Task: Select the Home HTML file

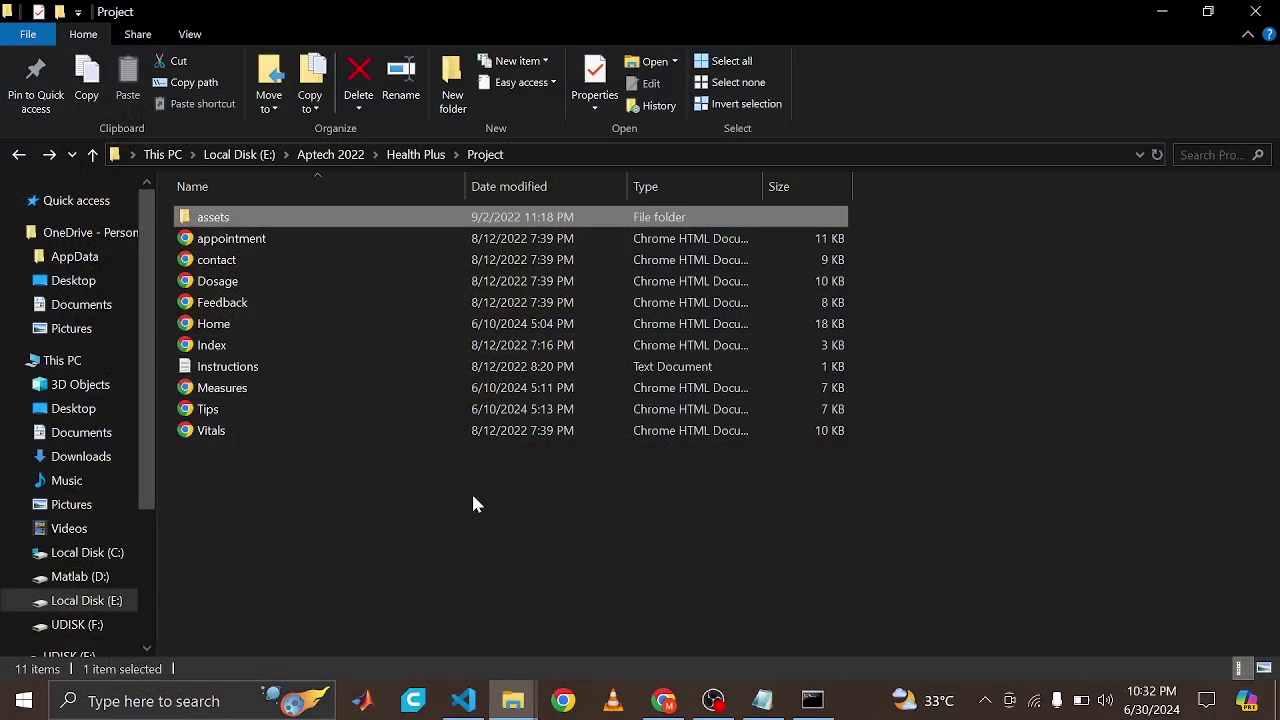Action: (x=511, y=324)
